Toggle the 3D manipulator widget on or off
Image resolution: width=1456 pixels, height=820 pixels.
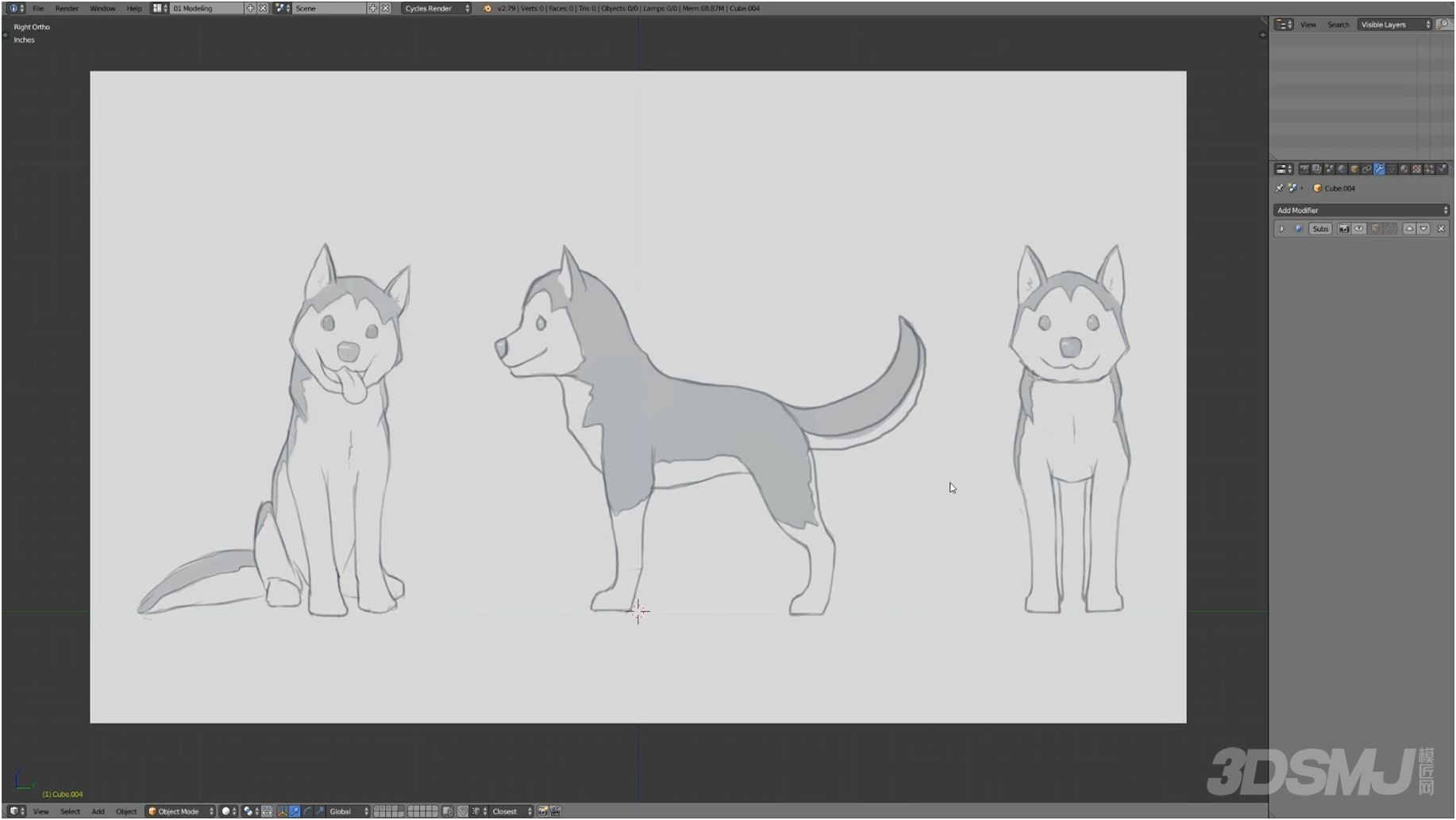click(282, 811)
